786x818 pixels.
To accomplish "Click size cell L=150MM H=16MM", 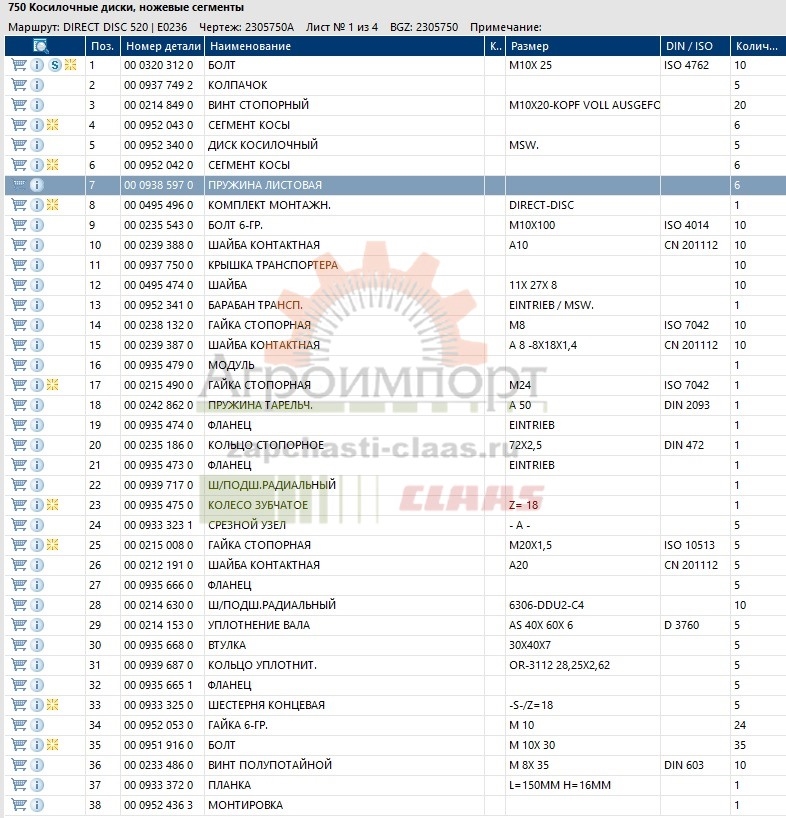I will click(x=560, y=785).
